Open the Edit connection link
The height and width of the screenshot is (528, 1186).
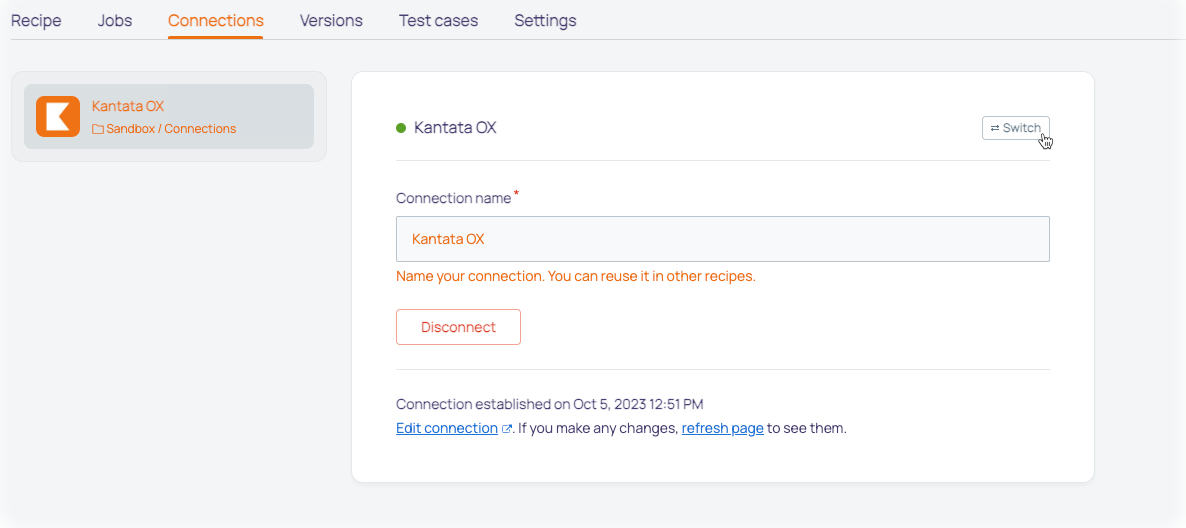click(447, 428)
